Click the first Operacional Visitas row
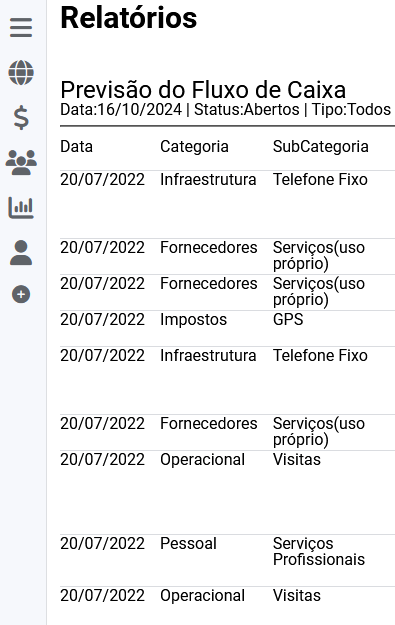This screenshot has height=625, width=395. coord(228,493)
